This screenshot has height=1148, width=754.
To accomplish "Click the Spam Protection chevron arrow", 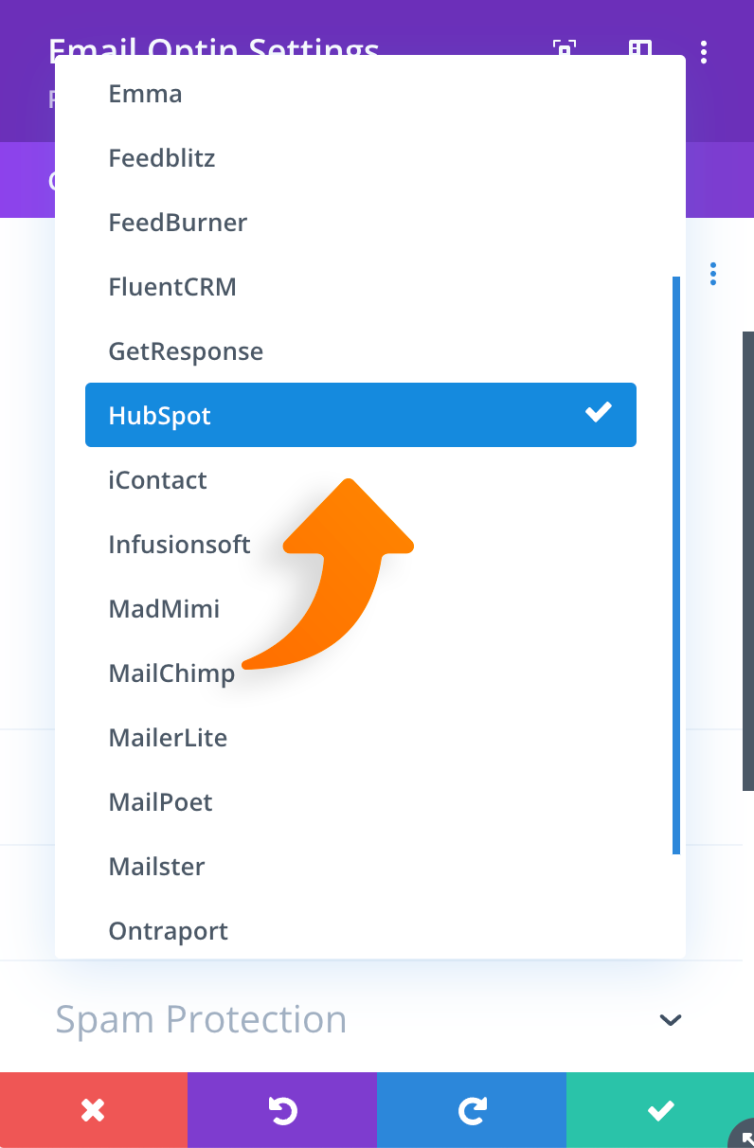I will point(670,1019).
